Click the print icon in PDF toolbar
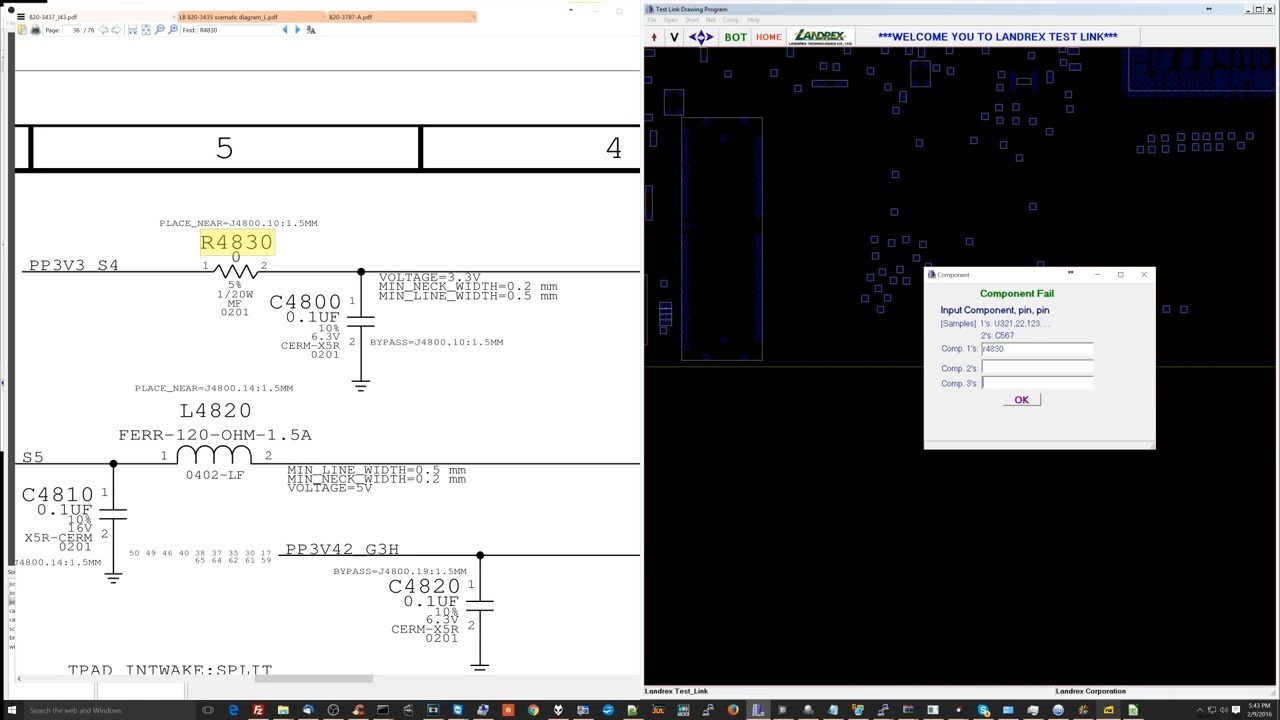Image resolution: width=1280 pixels, height=720 pixels. click(x=35, y=30)
